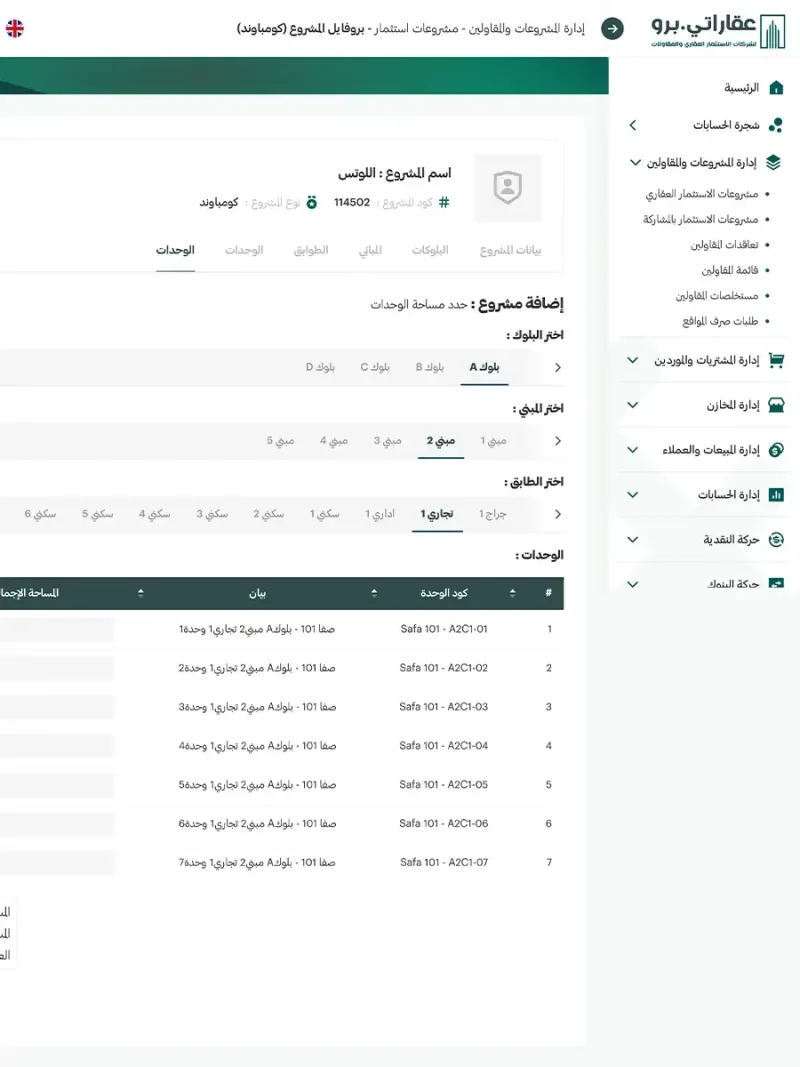
Task: Select the سكني 6 floor tab
Action: 40,514
